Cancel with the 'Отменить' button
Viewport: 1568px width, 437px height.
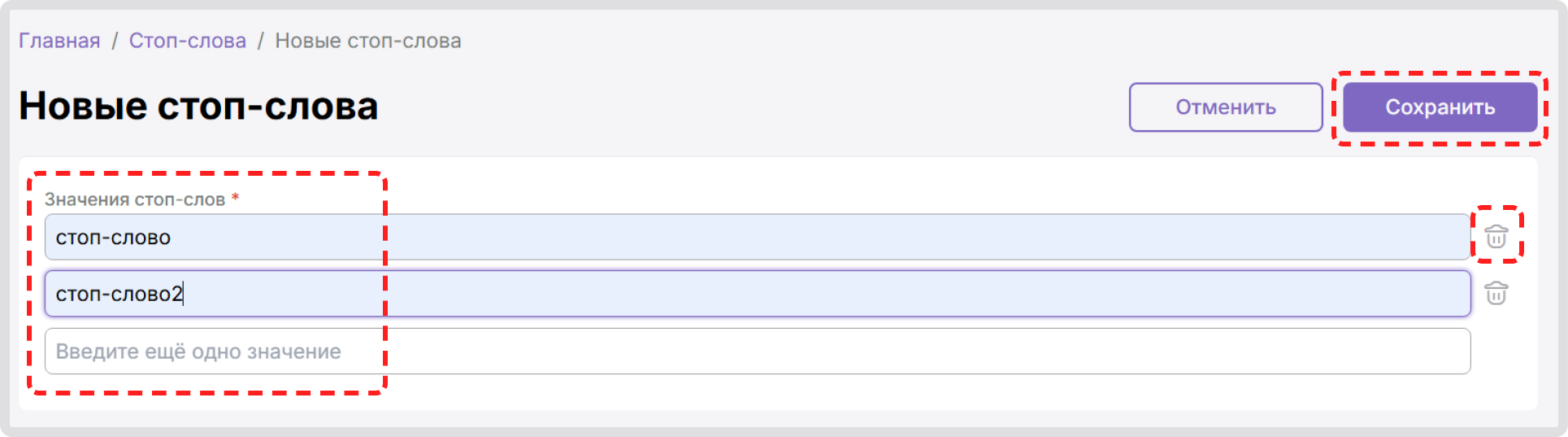1226,107
